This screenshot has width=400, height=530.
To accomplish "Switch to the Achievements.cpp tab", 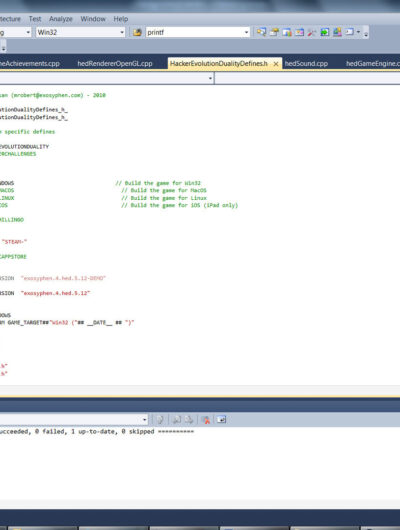I will [x=30, y=64].
